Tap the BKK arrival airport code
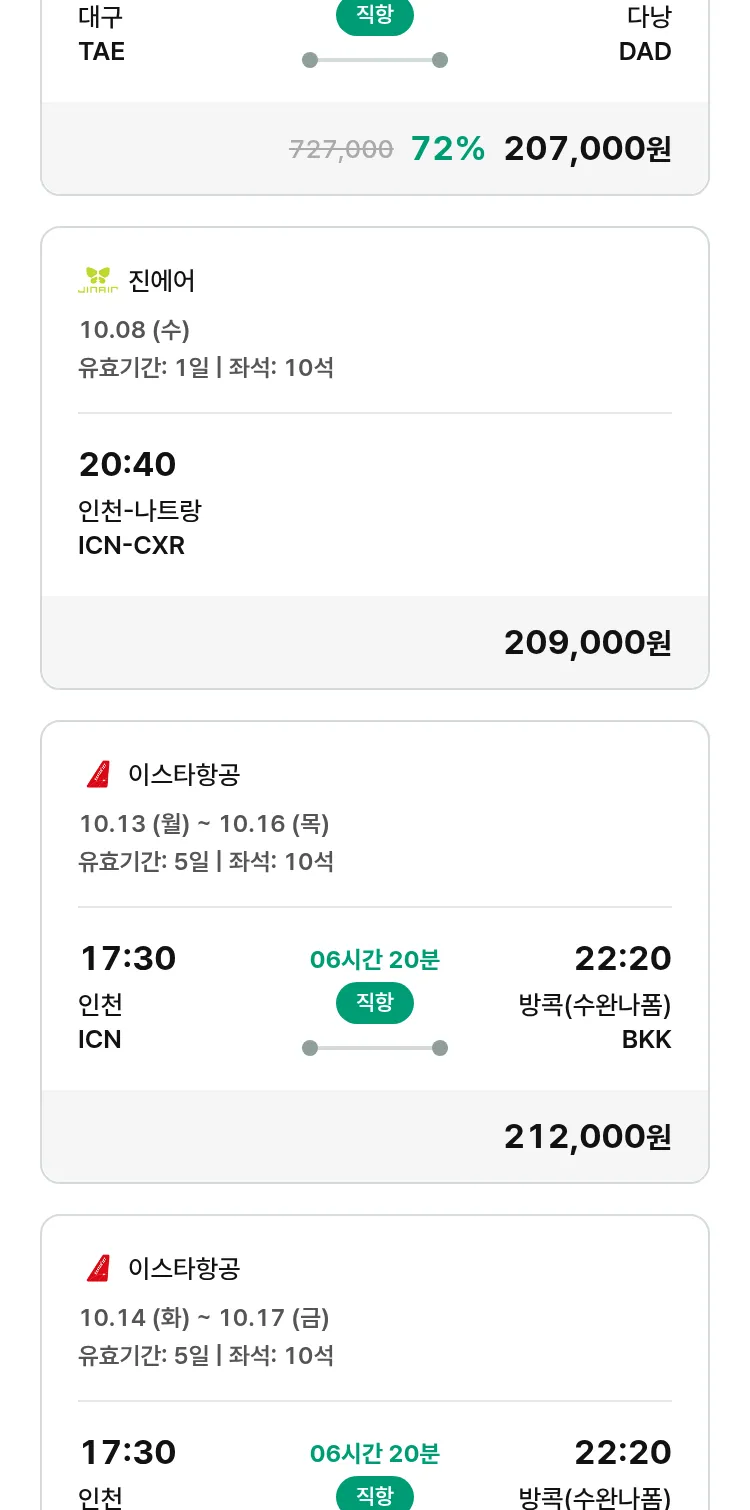 pyautogui.click(x=646, y=1040)
